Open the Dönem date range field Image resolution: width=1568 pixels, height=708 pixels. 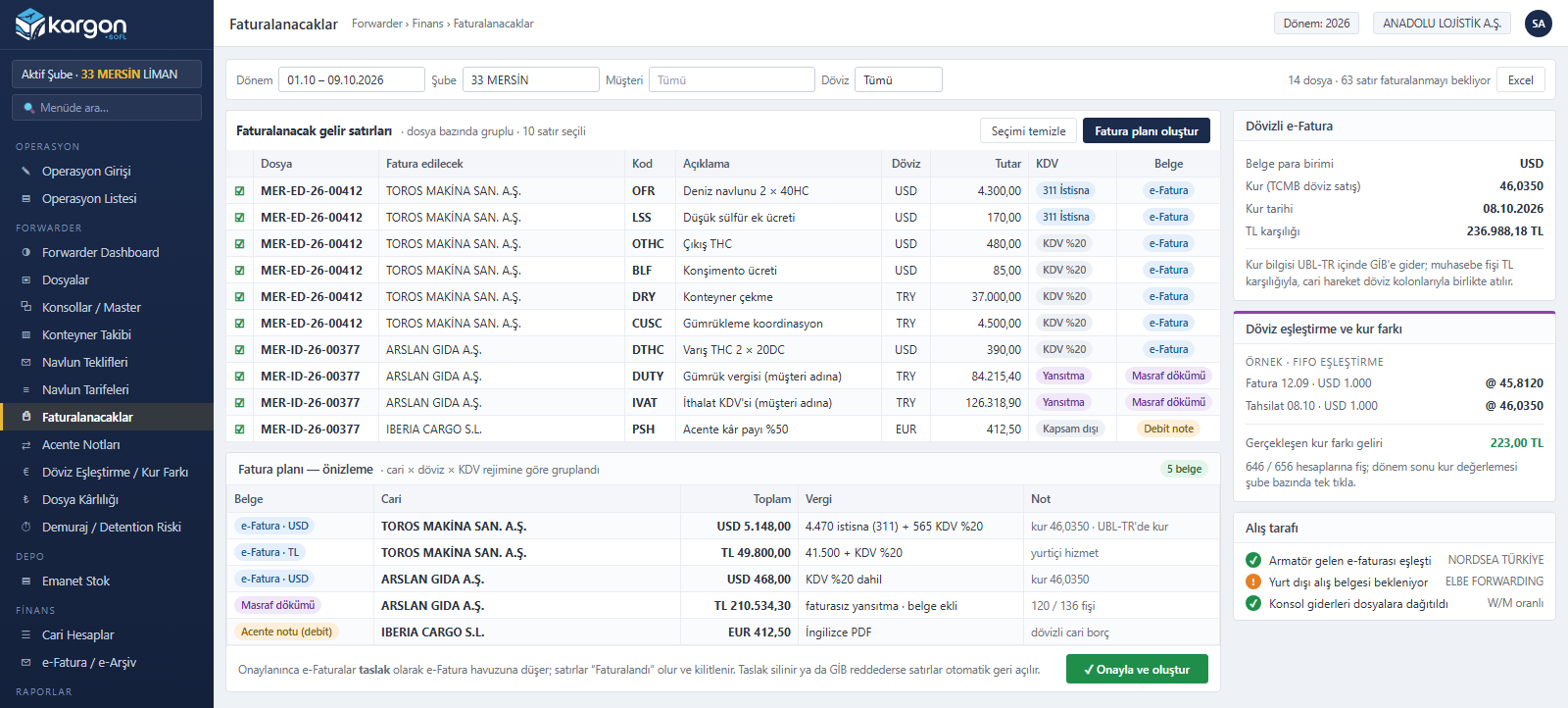(x=352, y=80)
